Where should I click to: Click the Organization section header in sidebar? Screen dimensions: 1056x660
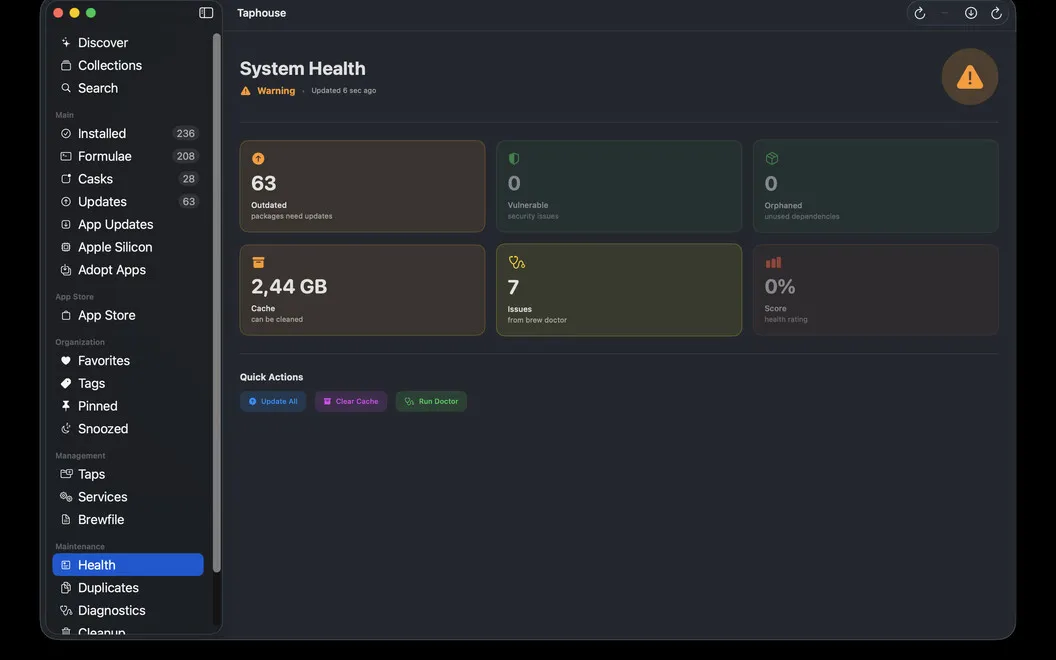(x=80, y=342)
